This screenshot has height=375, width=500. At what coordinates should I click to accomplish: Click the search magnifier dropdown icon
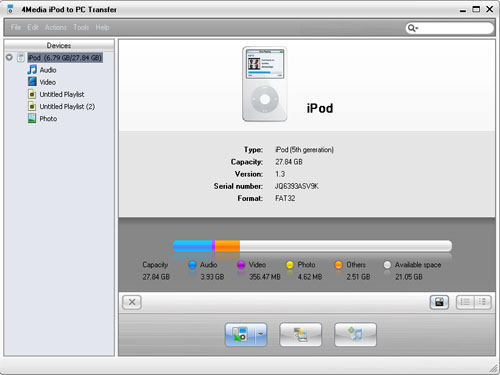[x=413, y=28]
